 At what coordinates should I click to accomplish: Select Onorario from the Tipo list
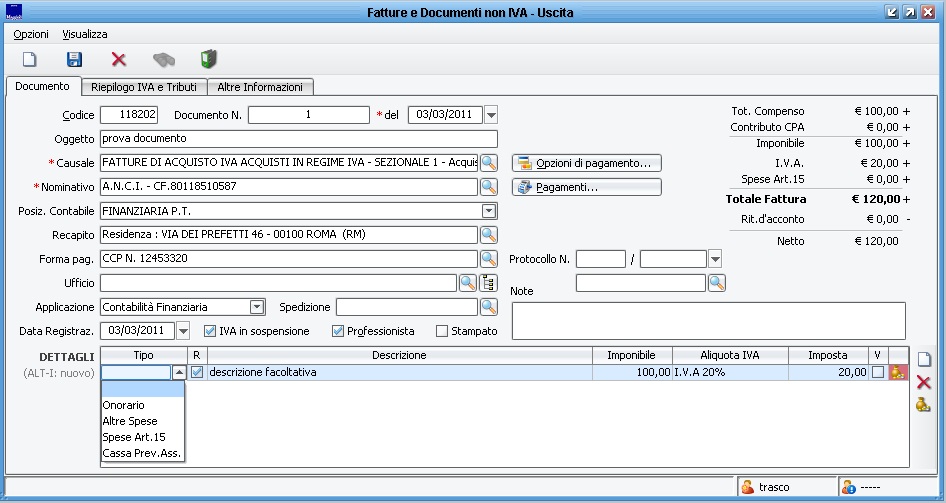[x=124, y=405]
